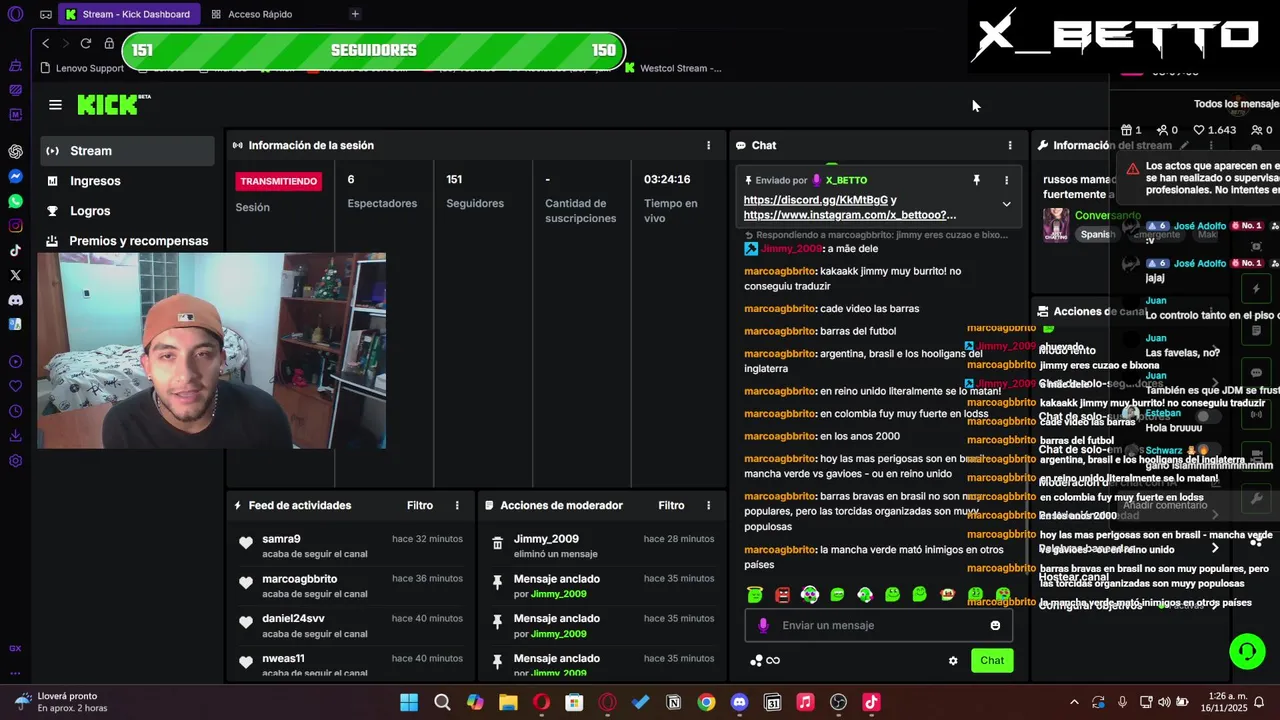Open Opera sidebar downloads

(x=15, y=436)
